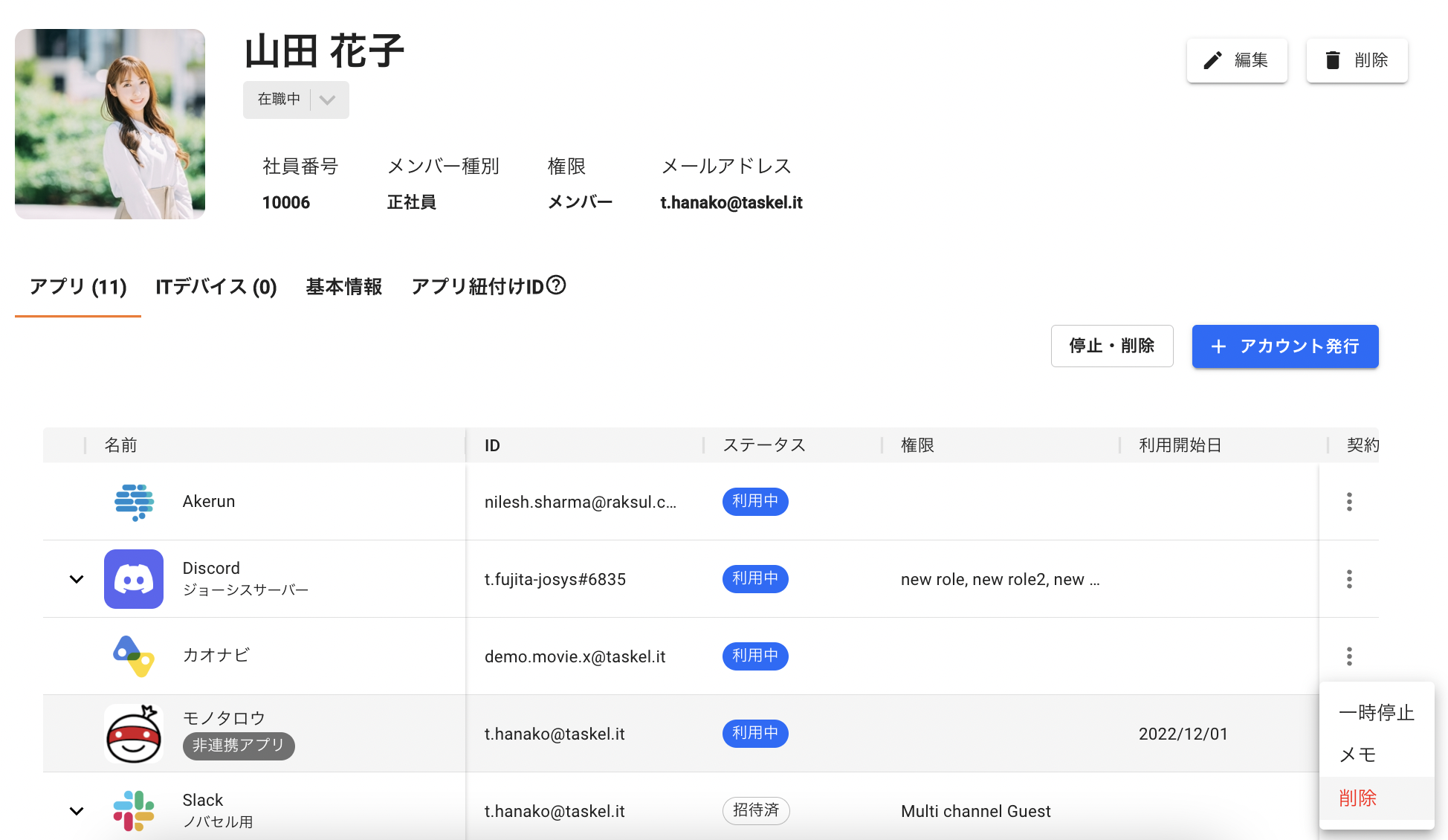Click the 停止・削除 button
Viewport: 1448px width, 840px height.
coord(1112,346)
